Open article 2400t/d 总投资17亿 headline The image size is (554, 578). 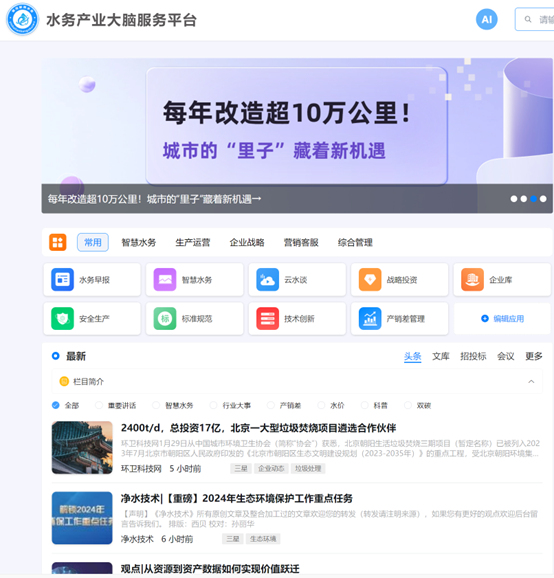[258, 428]
